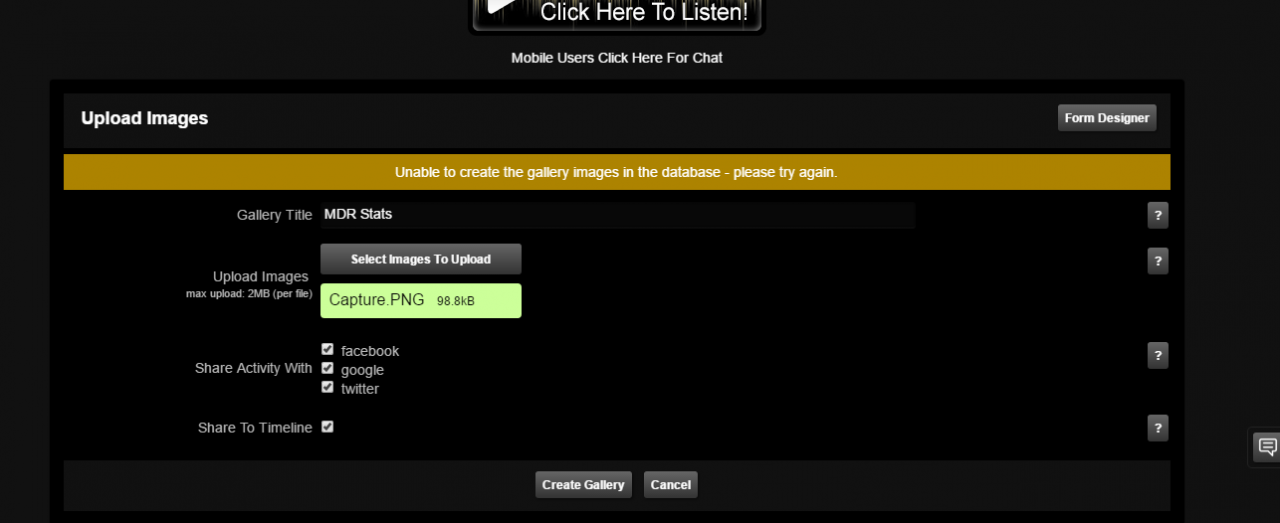Click Select Images To Upload button

[x=421, y=259]
